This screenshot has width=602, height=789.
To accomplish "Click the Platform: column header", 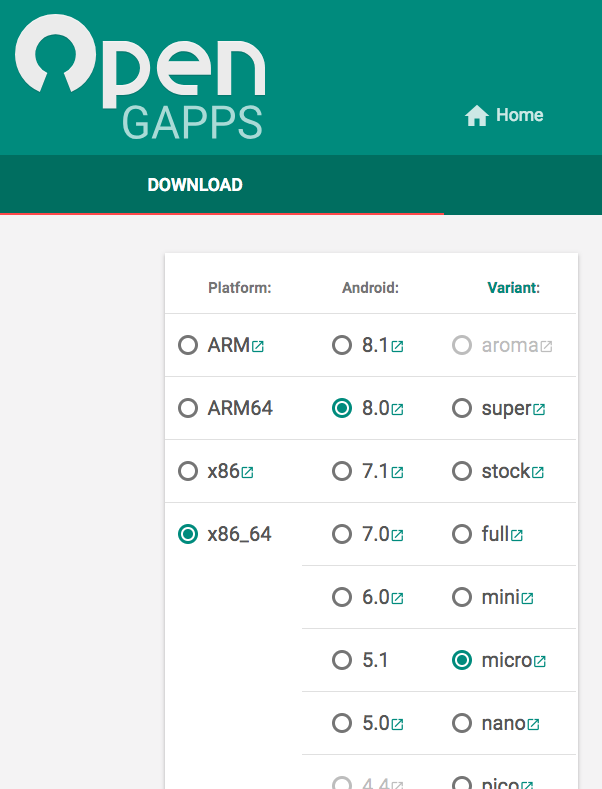I will pos(240,288).
